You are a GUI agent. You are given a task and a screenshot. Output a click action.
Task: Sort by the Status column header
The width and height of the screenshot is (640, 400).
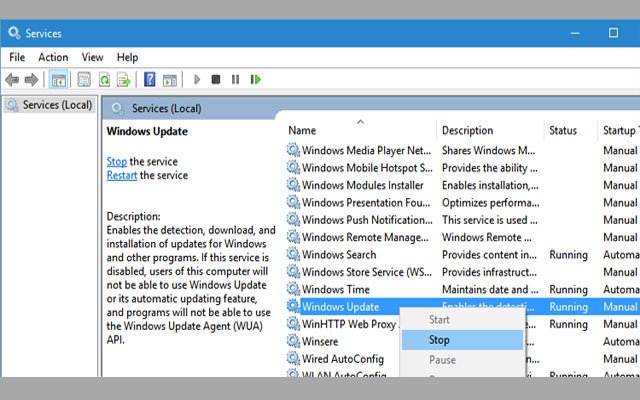(x=563, y=131)
